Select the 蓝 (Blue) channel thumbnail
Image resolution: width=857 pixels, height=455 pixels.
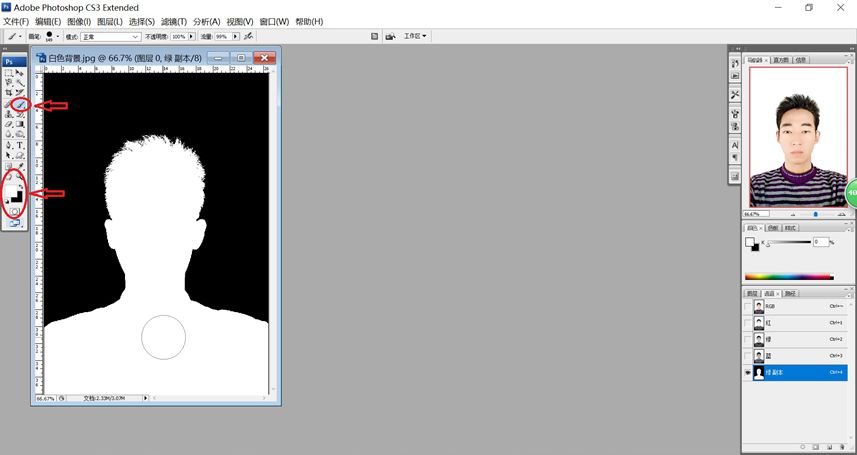click(759, 356)
